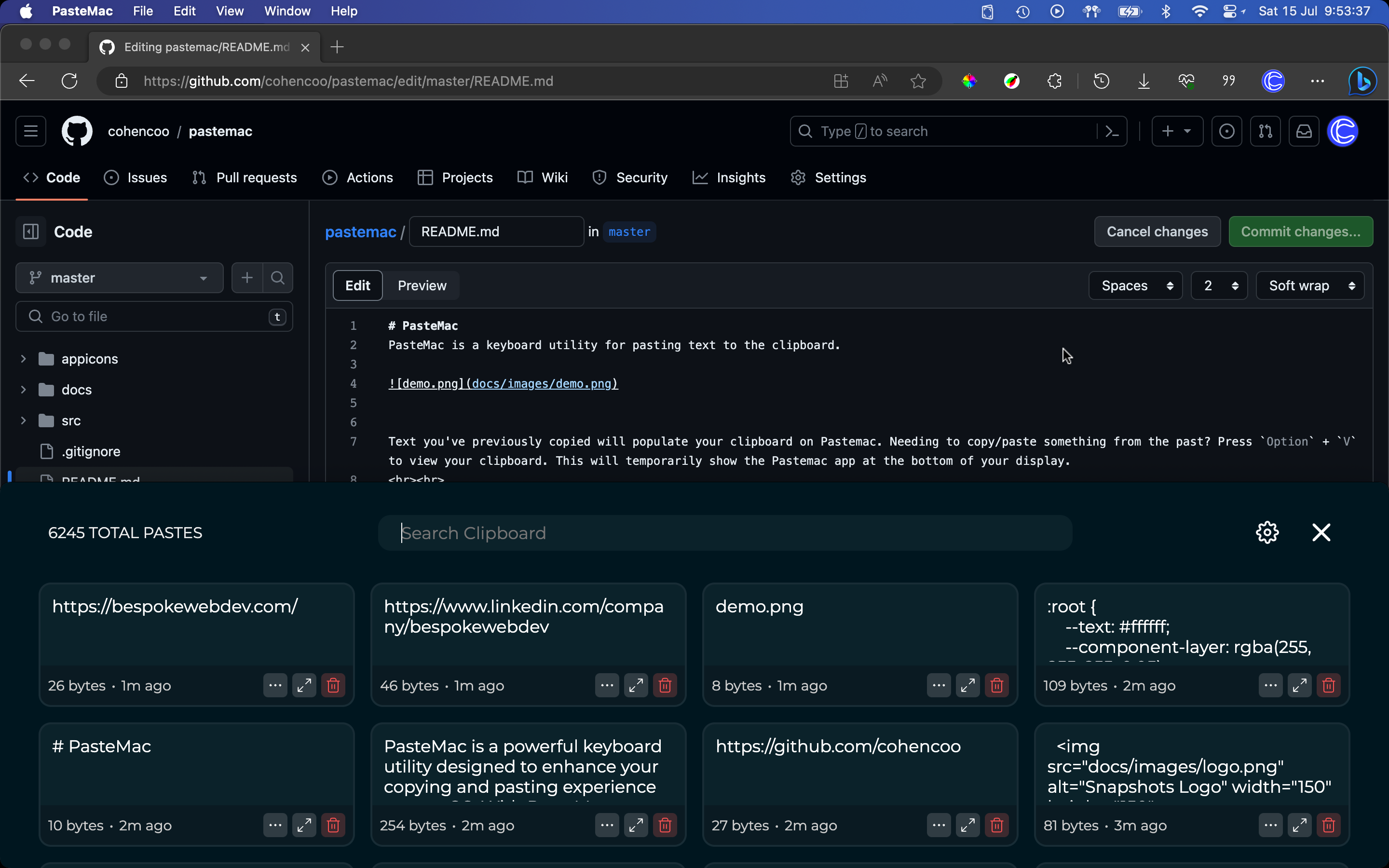Open the Issues repository tab
This screenshot has height=868, width=1389.
[x=136, y=177]
